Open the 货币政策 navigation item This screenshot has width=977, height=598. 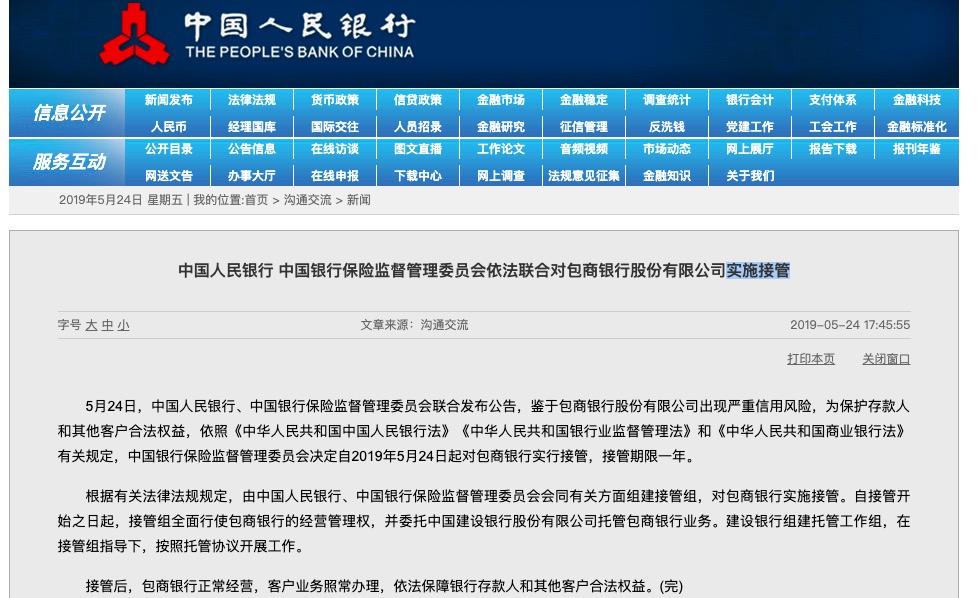[335, 100]
